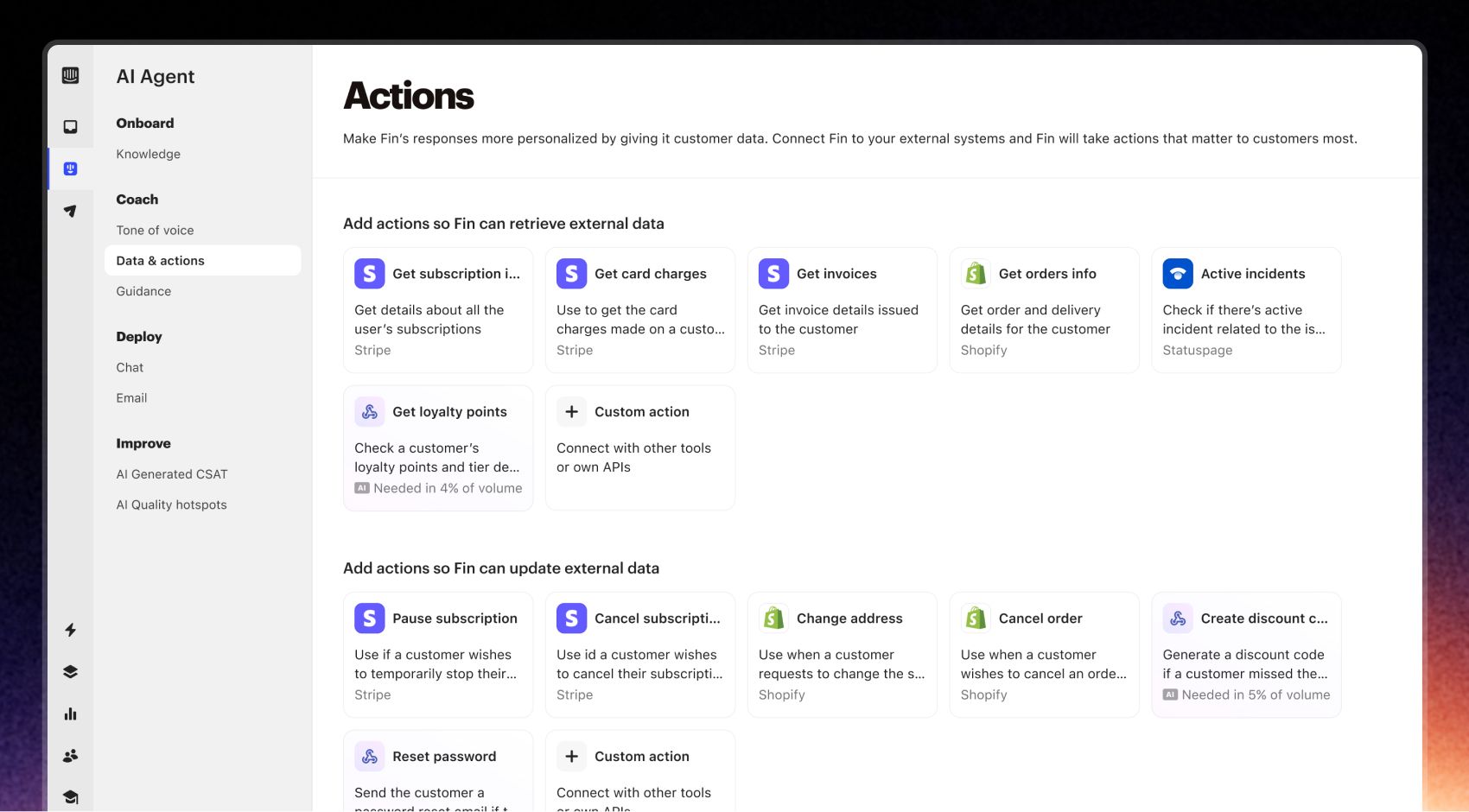
Task: Click the graduation cap icon
Action: point(71,796)
